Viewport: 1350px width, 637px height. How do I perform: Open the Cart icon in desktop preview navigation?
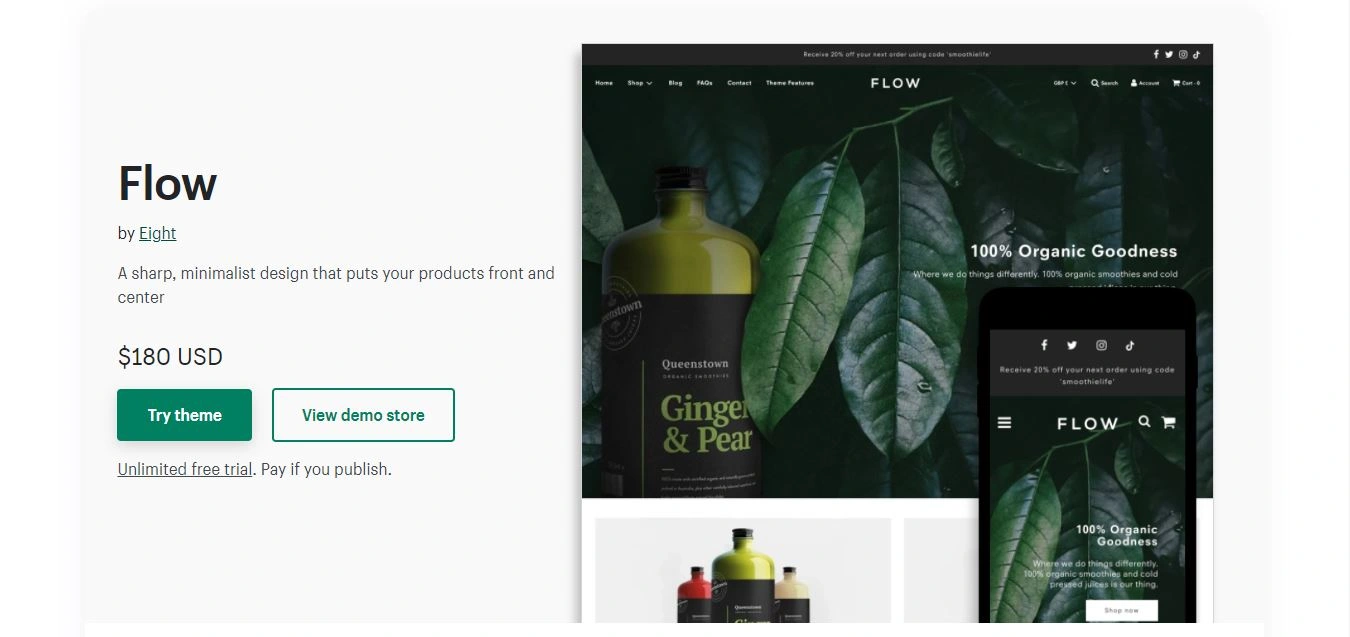coord(1176,83)
